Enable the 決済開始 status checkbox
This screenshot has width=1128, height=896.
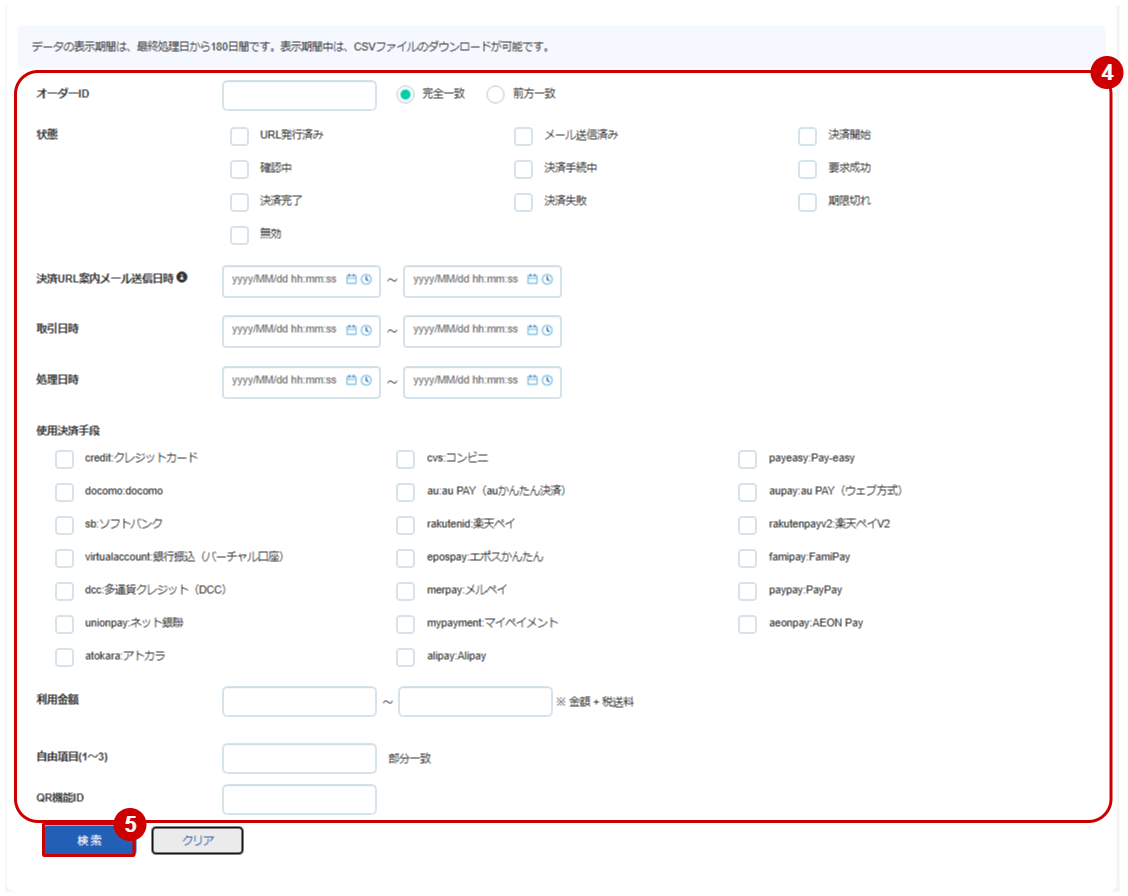pos(808,136)
